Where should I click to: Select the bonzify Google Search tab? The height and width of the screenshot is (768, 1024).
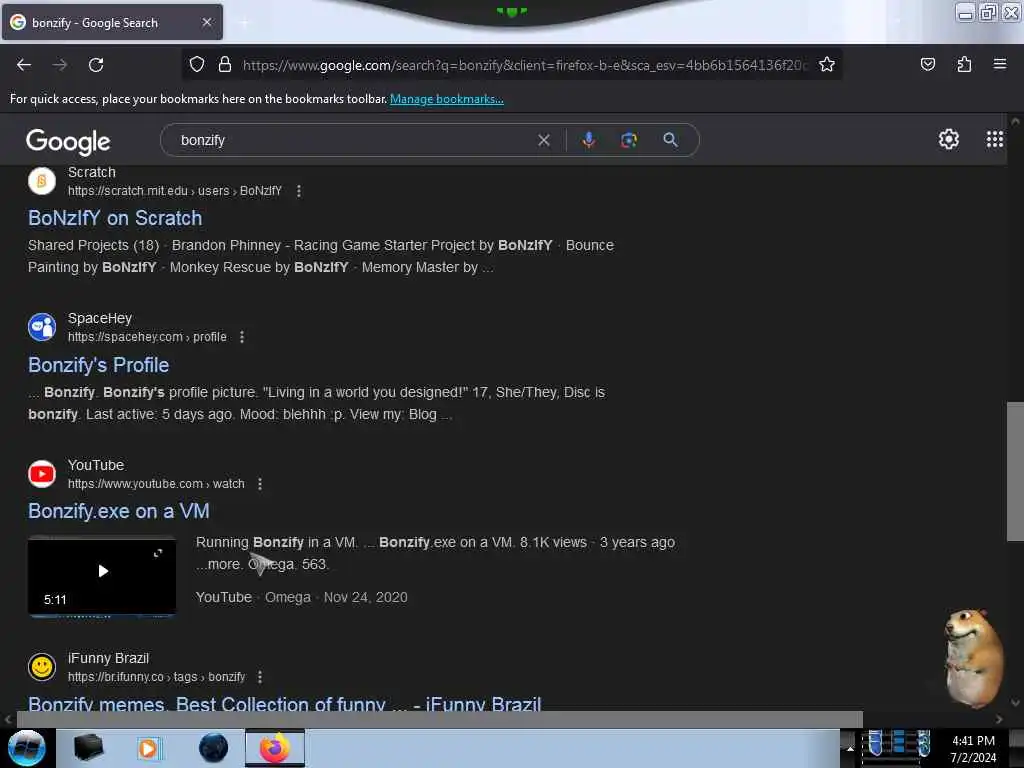(x=112, y=23)
